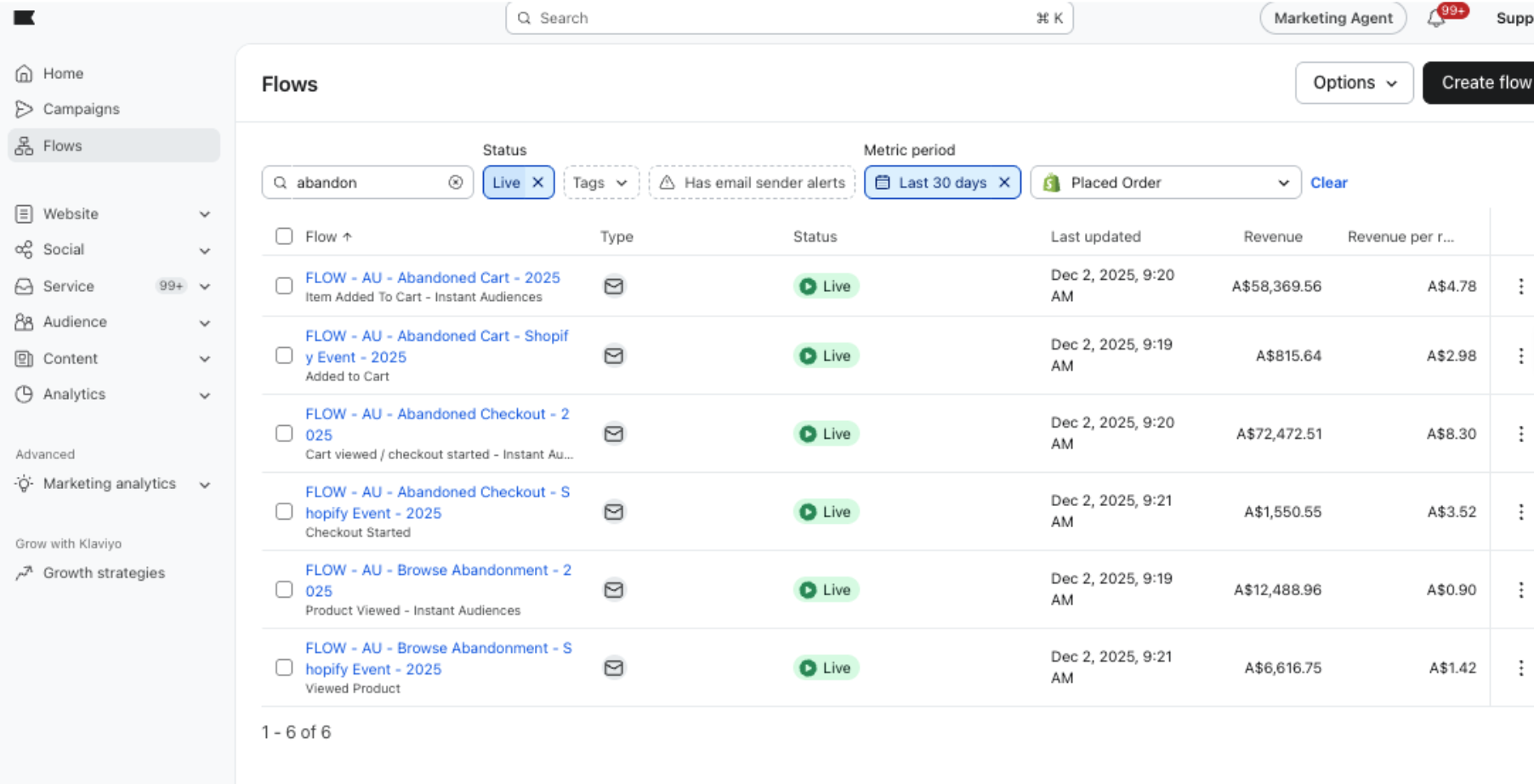Click the Create flow button
This screenshot has height=784, width=1534.
(1480, 83)
